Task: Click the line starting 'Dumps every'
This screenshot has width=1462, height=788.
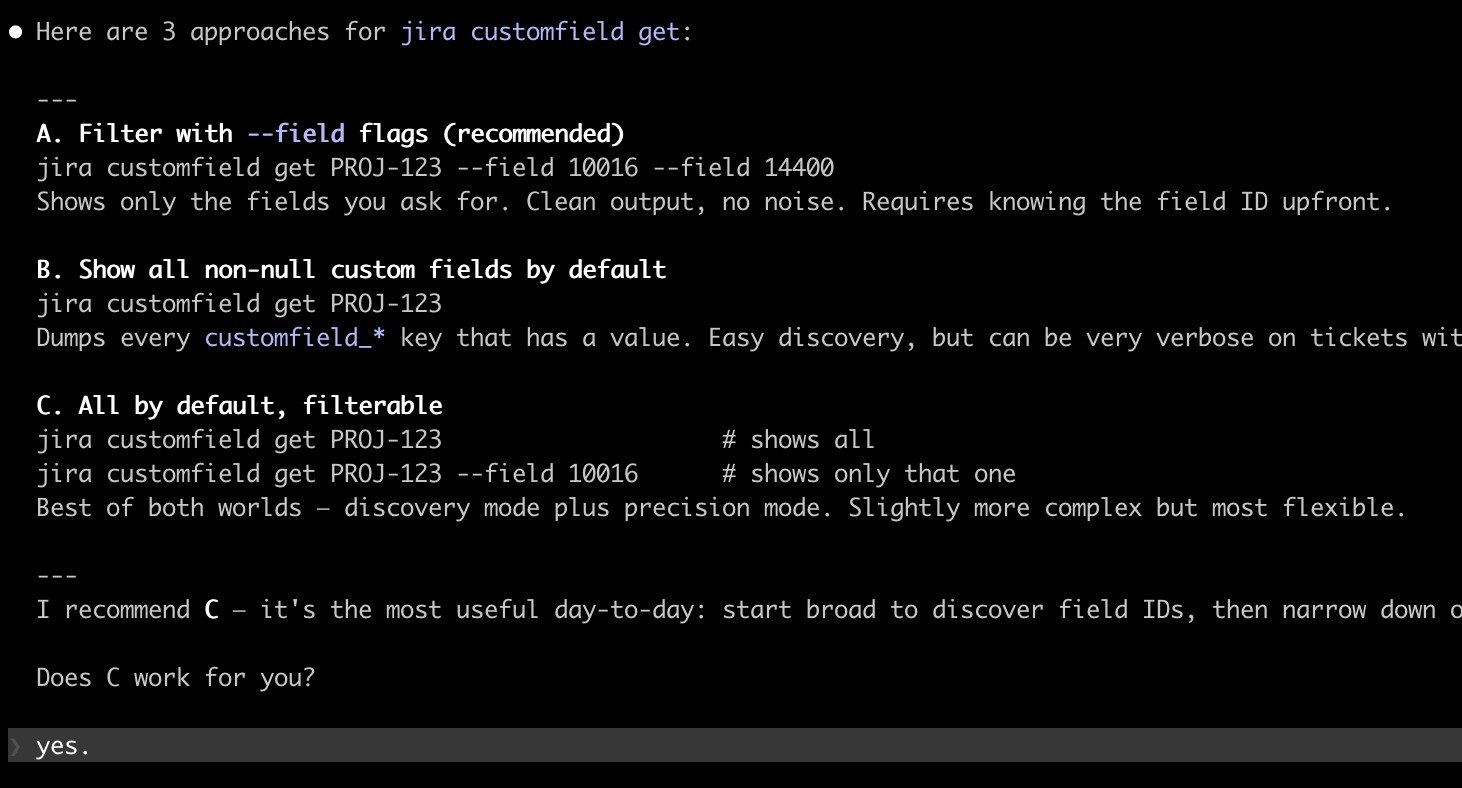Action: point(740,338)
